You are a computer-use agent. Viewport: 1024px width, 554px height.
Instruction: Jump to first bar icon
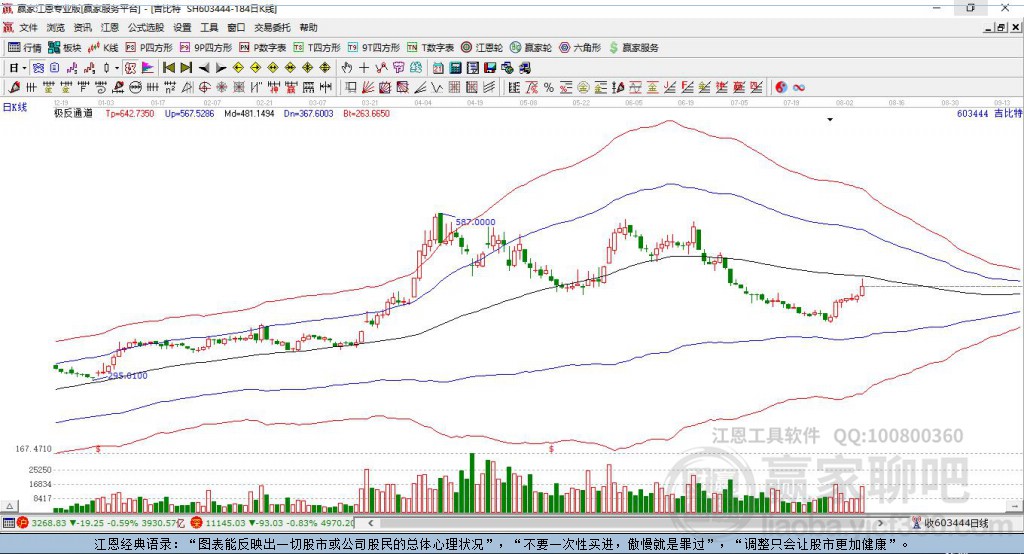pos(168,68)
